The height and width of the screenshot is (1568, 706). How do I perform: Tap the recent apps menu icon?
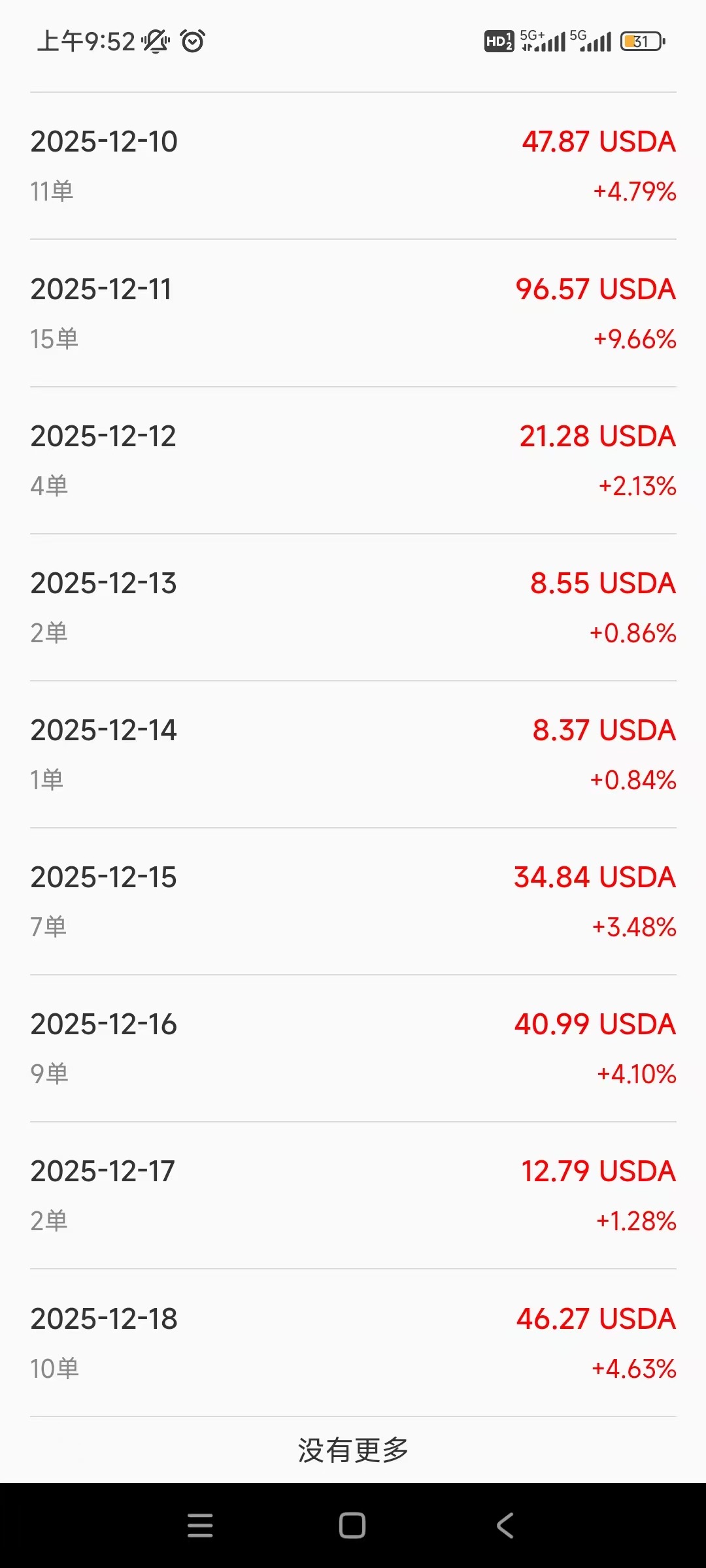(x=200, y=1526)
